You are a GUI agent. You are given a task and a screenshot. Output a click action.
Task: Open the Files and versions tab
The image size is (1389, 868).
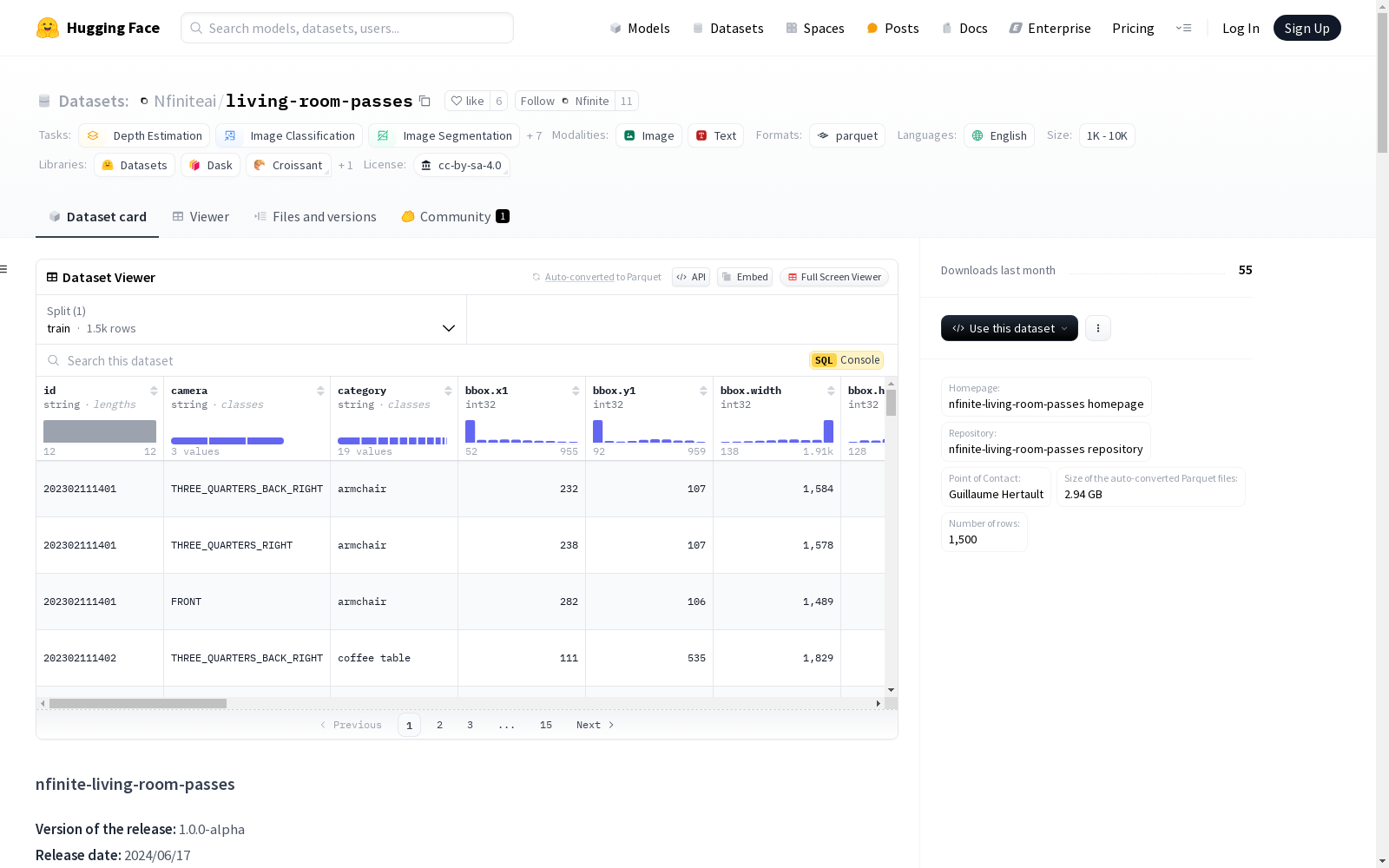(315, 217)
